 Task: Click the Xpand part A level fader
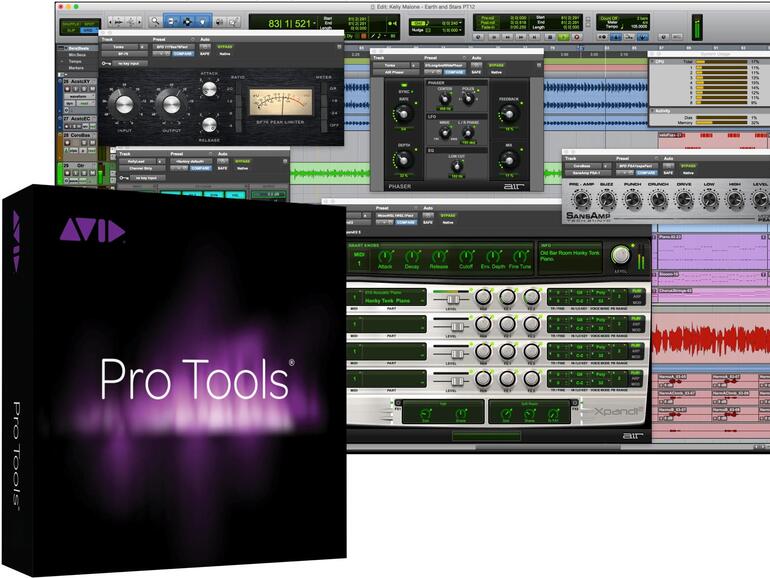click(x=453, y=299)
